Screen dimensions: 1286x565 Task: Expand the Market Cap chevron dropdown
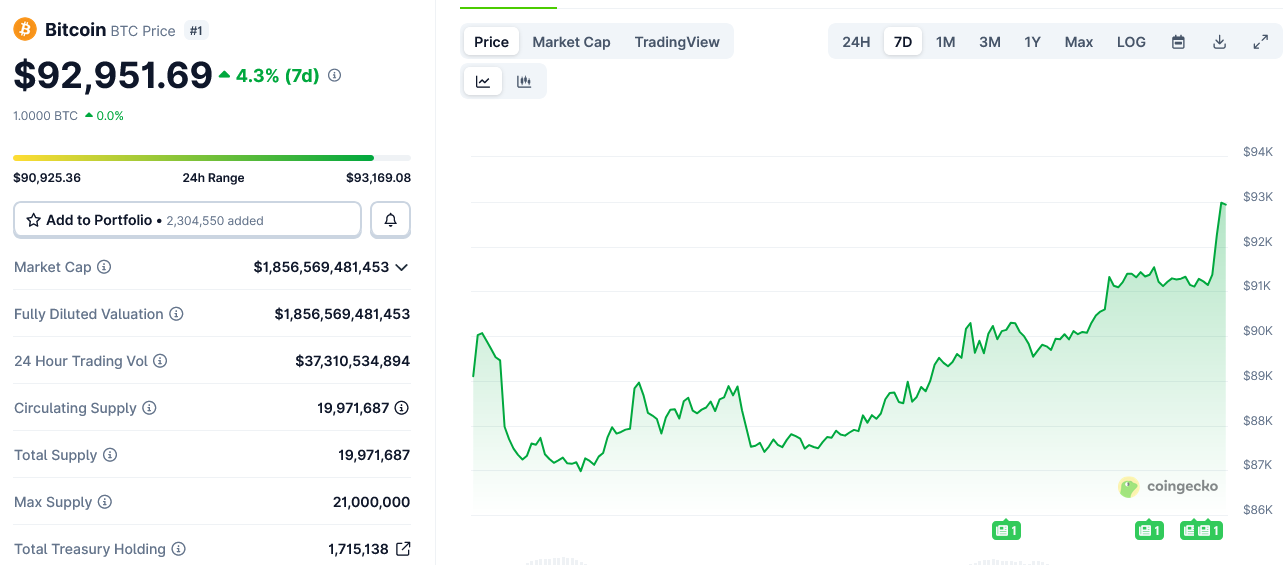click(402, 267)
